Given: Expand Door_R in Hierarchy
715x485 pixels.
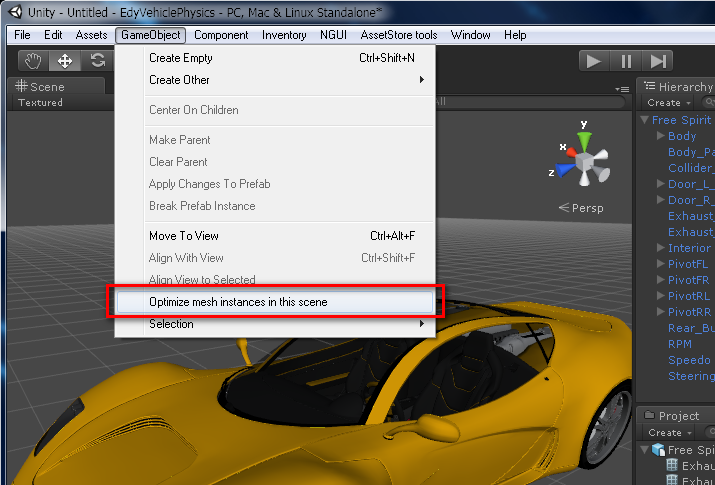Looking at the screenshot, I should coord(660,199).
